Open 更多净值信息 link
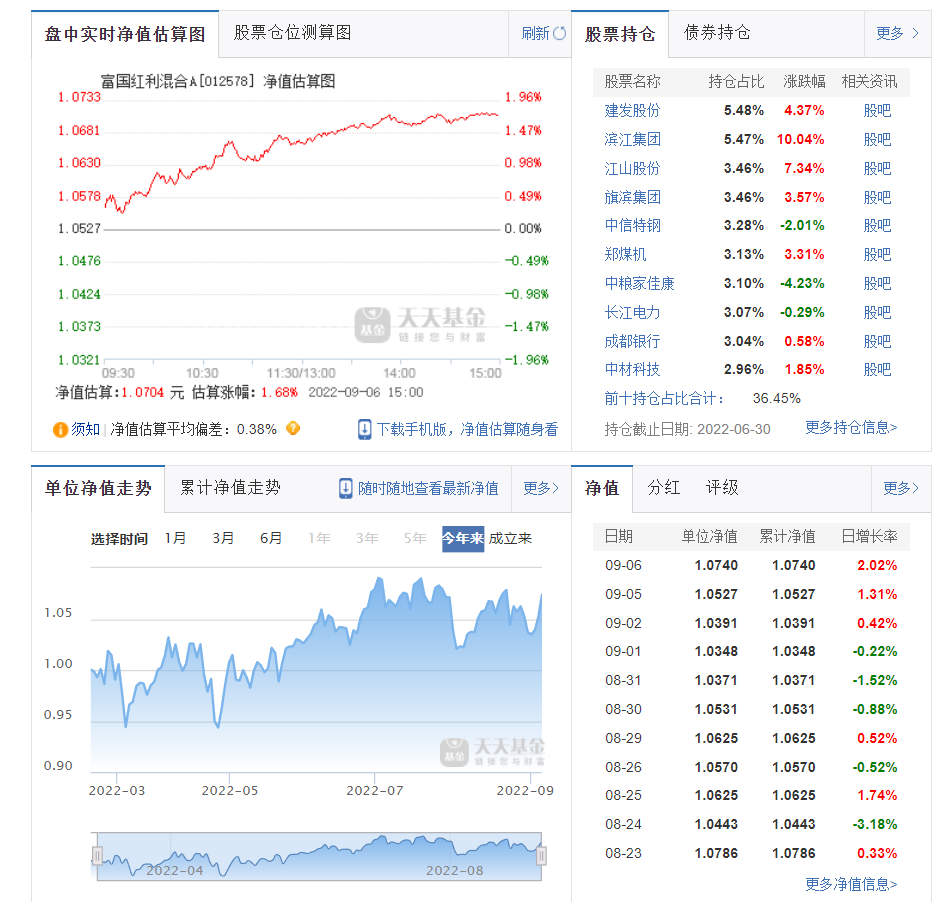The height and width of the screenshot is (902, 935). pyautogui.click(x=851, y=884)
